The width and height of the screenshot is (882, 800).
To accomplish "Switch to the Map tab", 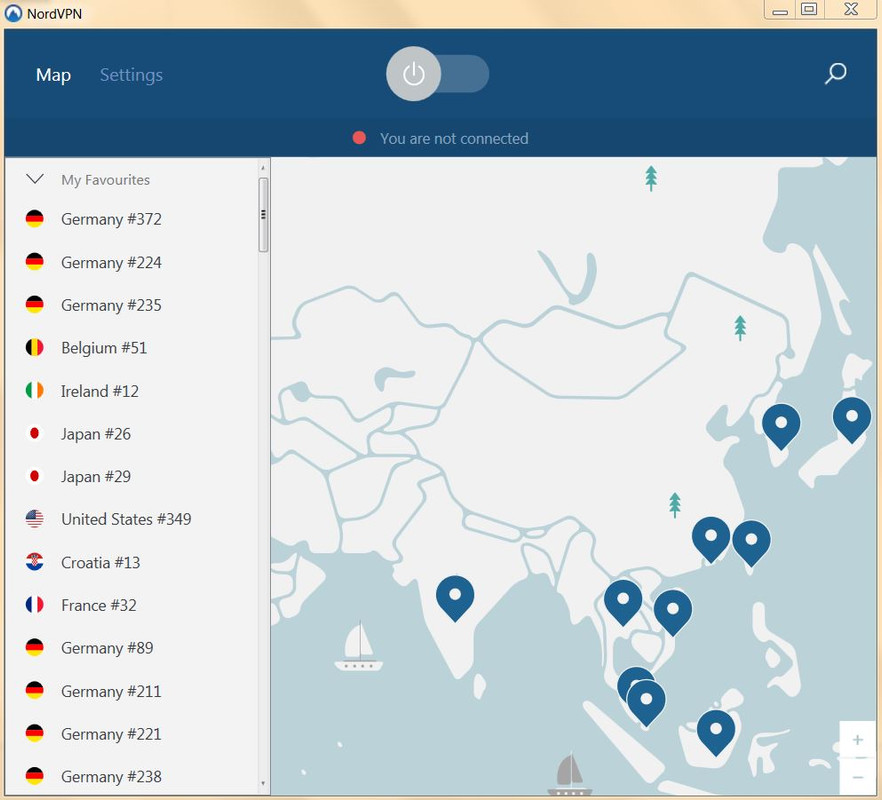I will 53,75.
